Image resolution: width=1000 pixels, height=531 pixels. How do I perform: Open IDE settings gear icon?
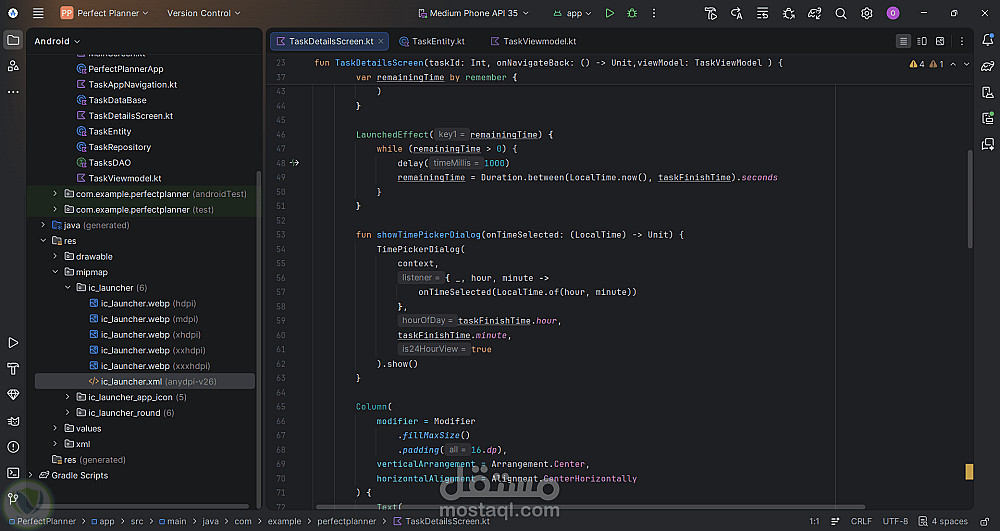tap(867, 13)
